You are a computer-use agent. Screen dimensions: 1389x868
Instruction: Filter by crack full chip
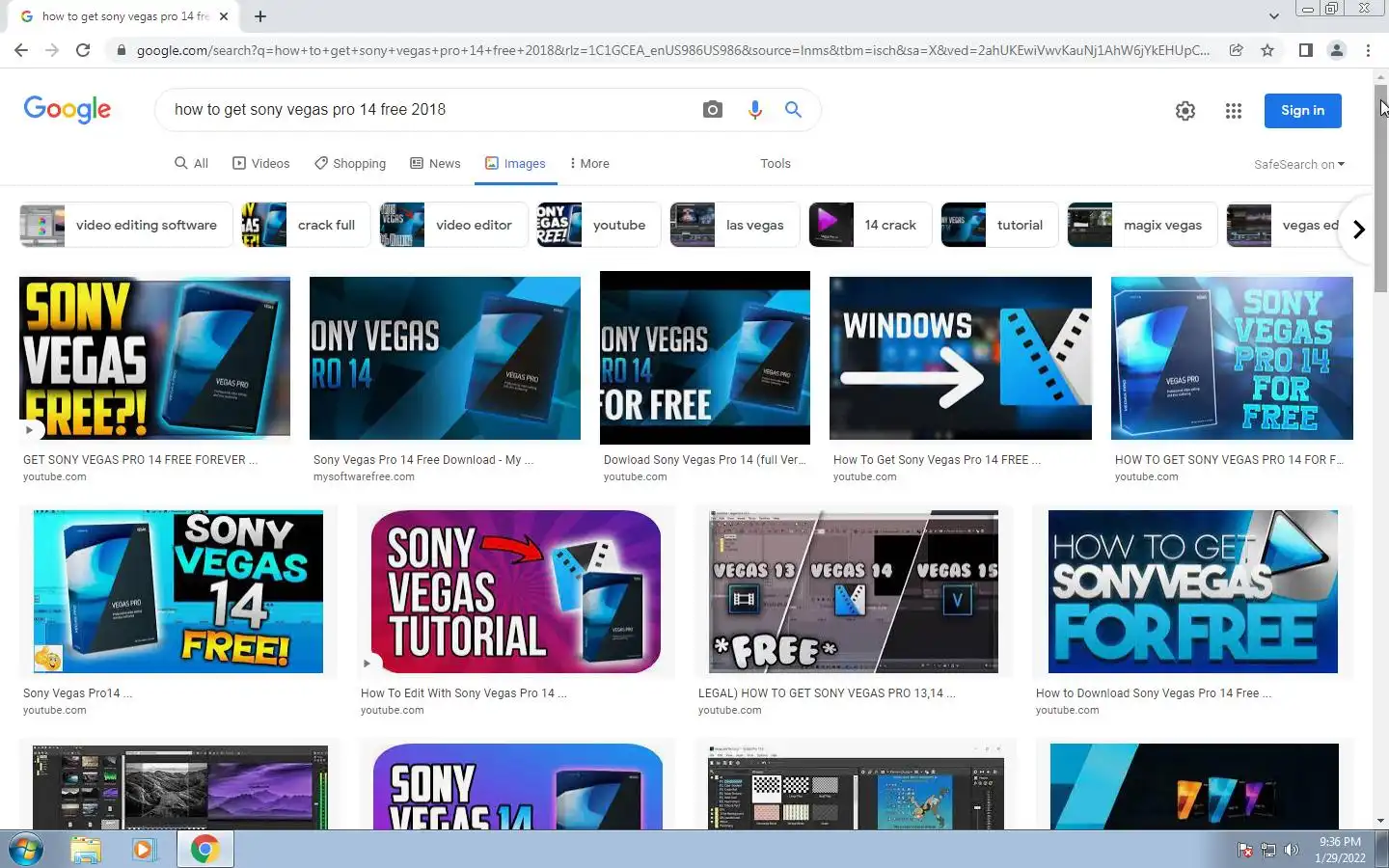point(306,226)
